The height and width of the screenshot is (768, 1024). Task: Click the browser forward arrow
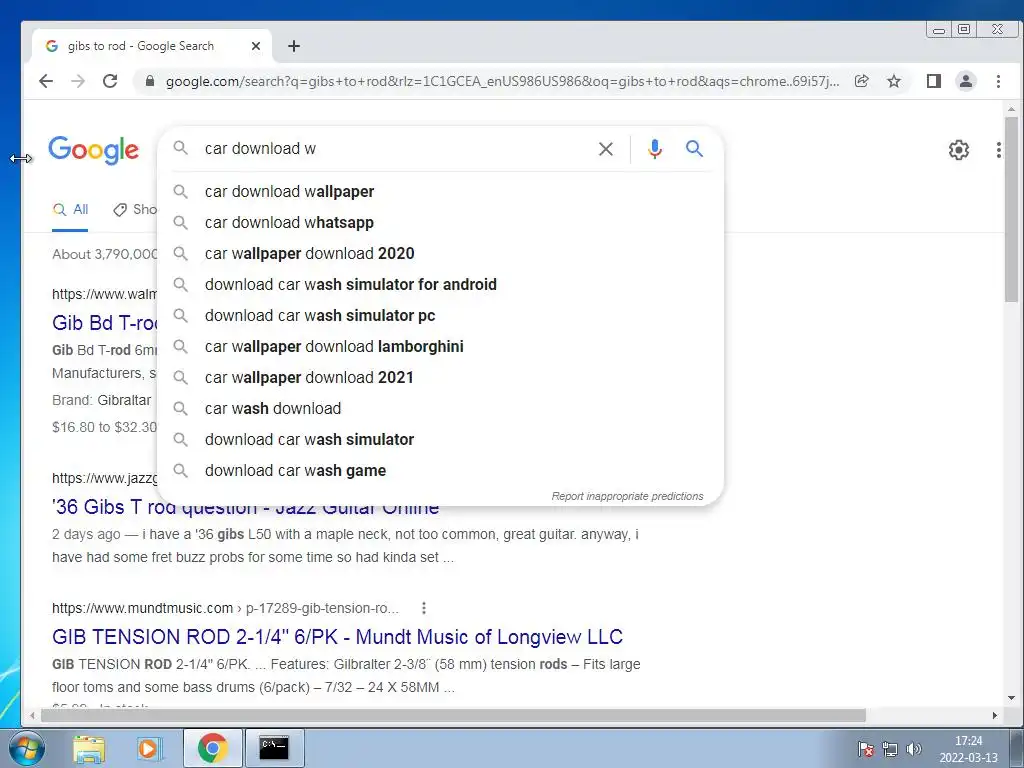point(78,81)
